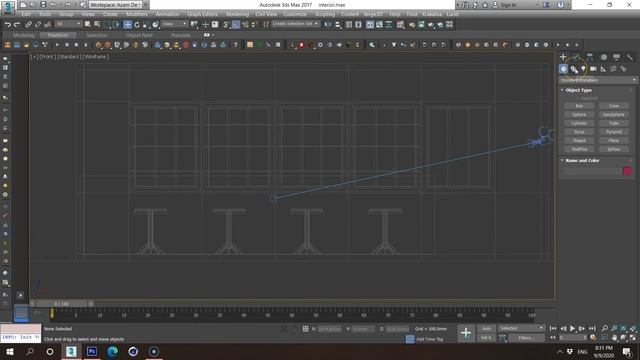Click the Select Object tool icon
640x360 pixels.
[87, 24]
